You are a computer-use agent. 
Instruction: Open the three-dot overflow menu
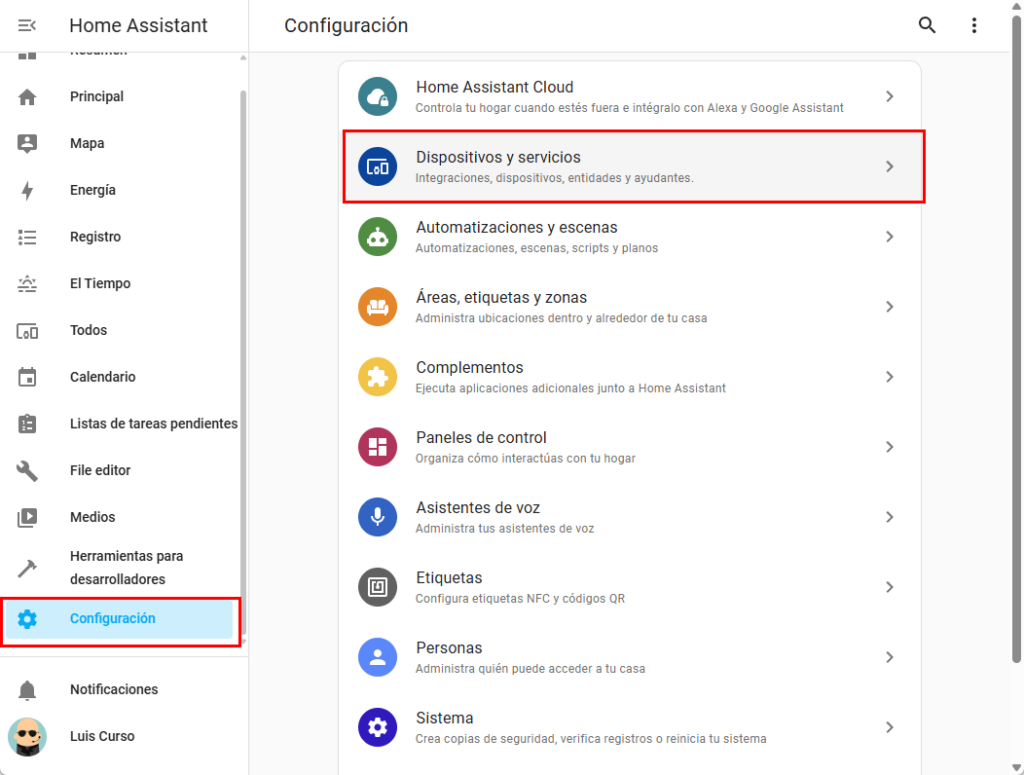click(x=974, y=26)
